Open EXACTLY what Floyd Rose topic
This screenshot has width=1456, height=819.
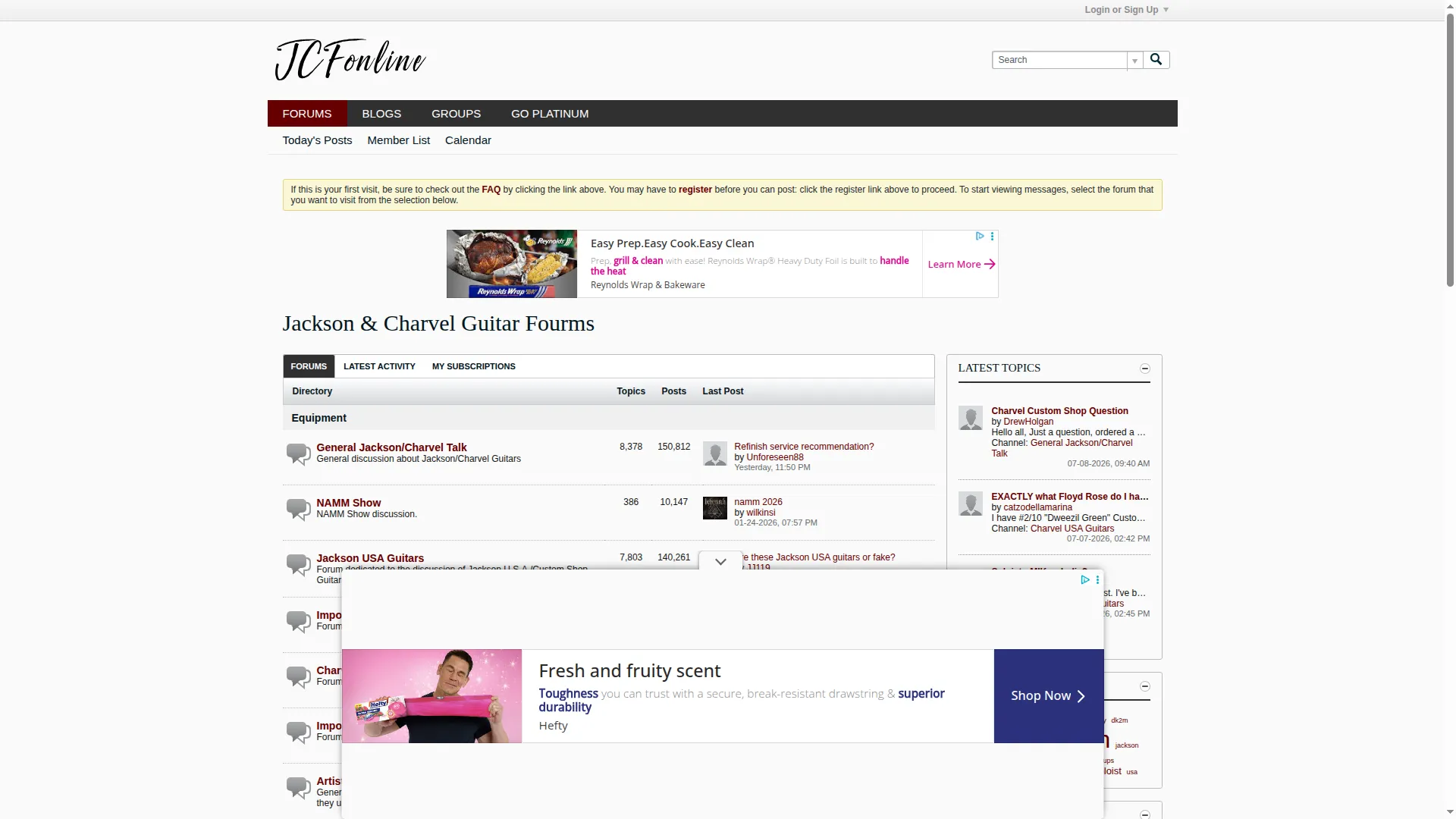pos(1069,497)
